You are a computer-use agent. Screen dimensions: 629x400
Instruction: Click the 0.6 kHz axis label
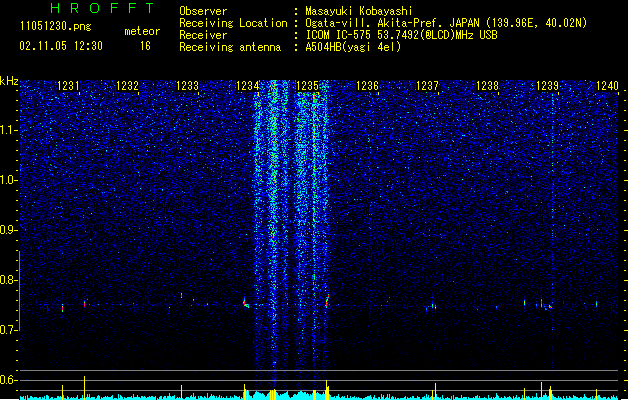coord(8,380)
